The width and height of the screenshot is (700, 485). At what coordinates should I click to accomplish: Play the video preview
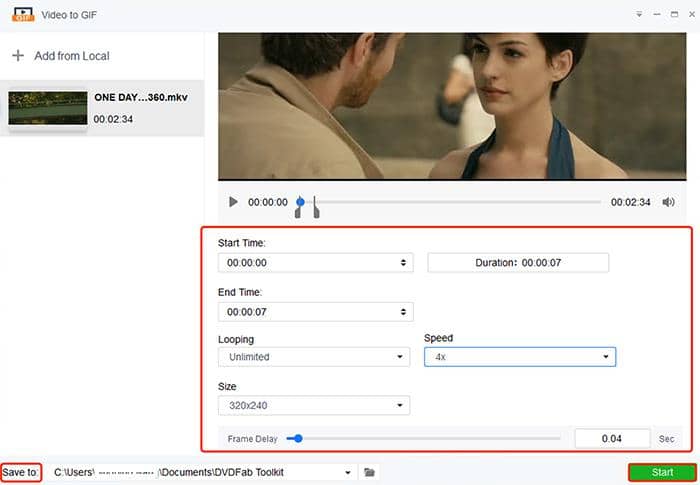pyautogui.click(x=233, y=202)
